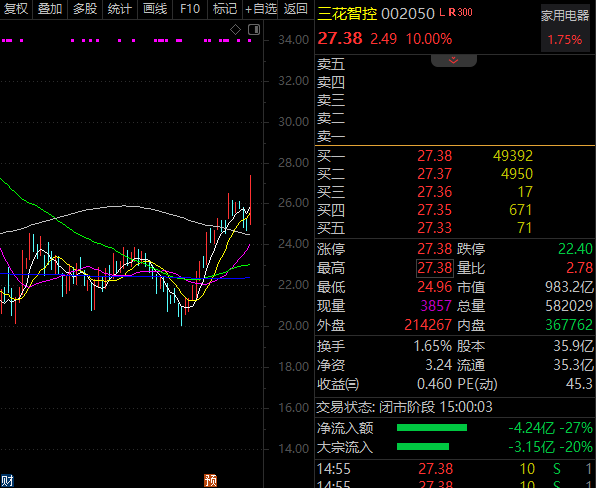Open the 预 forecast marker on timeline
This screenshot has width=596, height=488.
(x=210, y=480)
